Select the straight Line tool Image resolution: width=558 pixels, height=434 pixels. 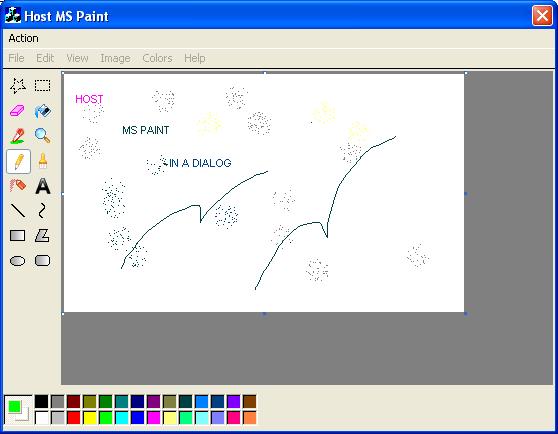point(18,211)
